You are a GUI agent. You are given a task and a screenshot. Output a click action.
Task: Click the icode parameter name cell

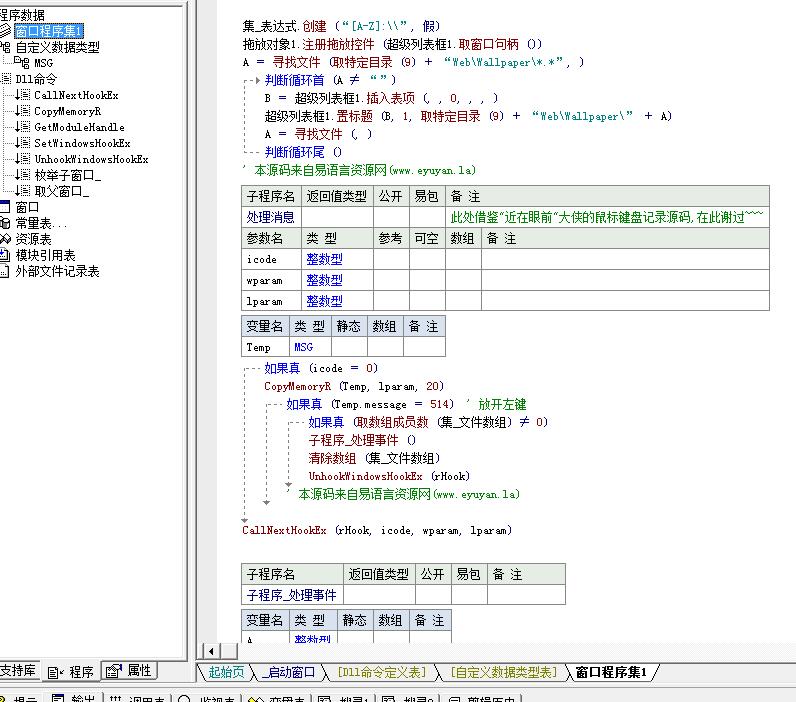click(x=271, y=259)
